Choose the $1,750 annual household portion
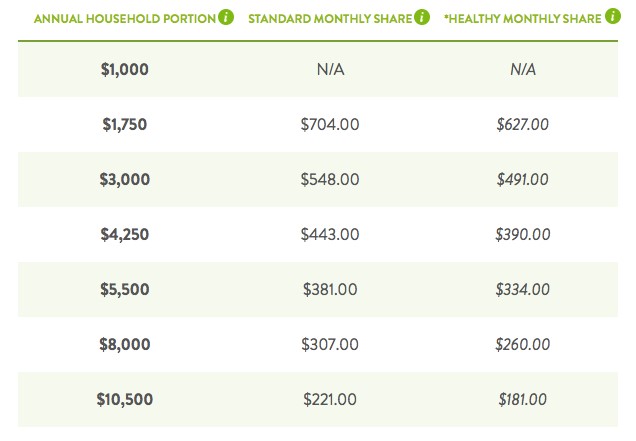Image resolution: width=636 pixels, height=441 pixels. point(125,125)
